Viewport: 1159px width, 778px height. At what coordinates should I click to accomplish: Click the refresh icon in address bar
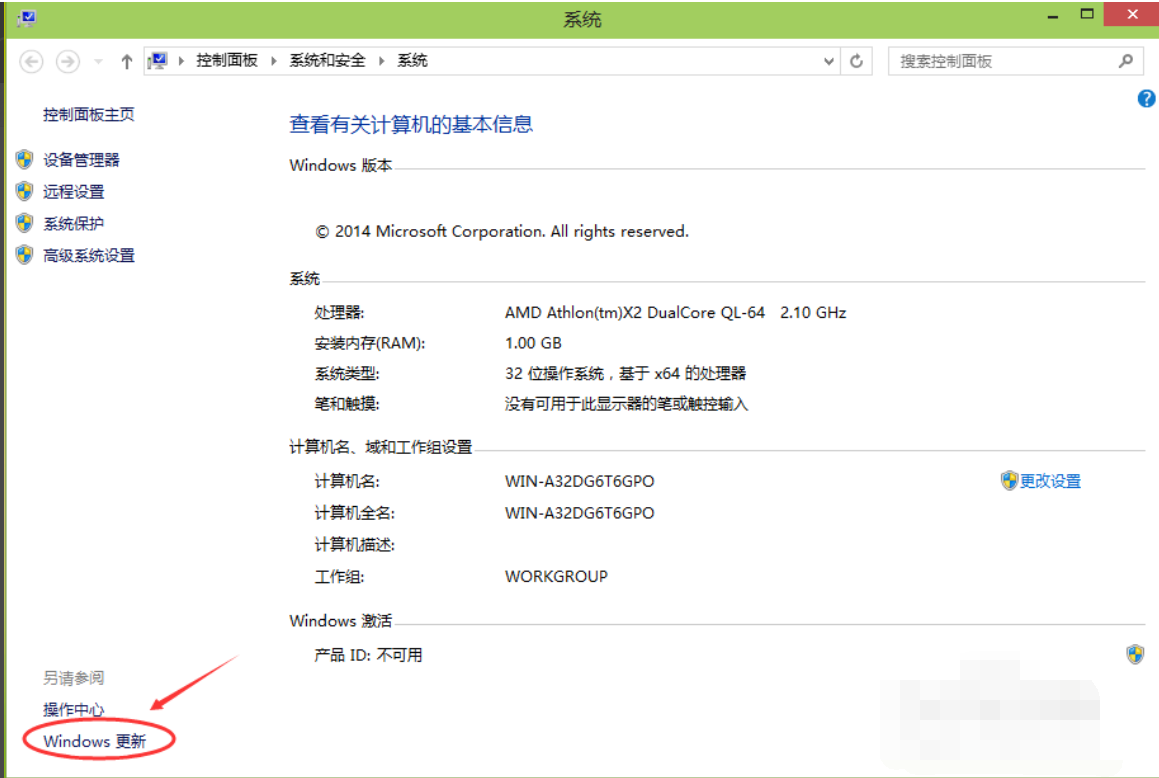click(x=858, y=60)
